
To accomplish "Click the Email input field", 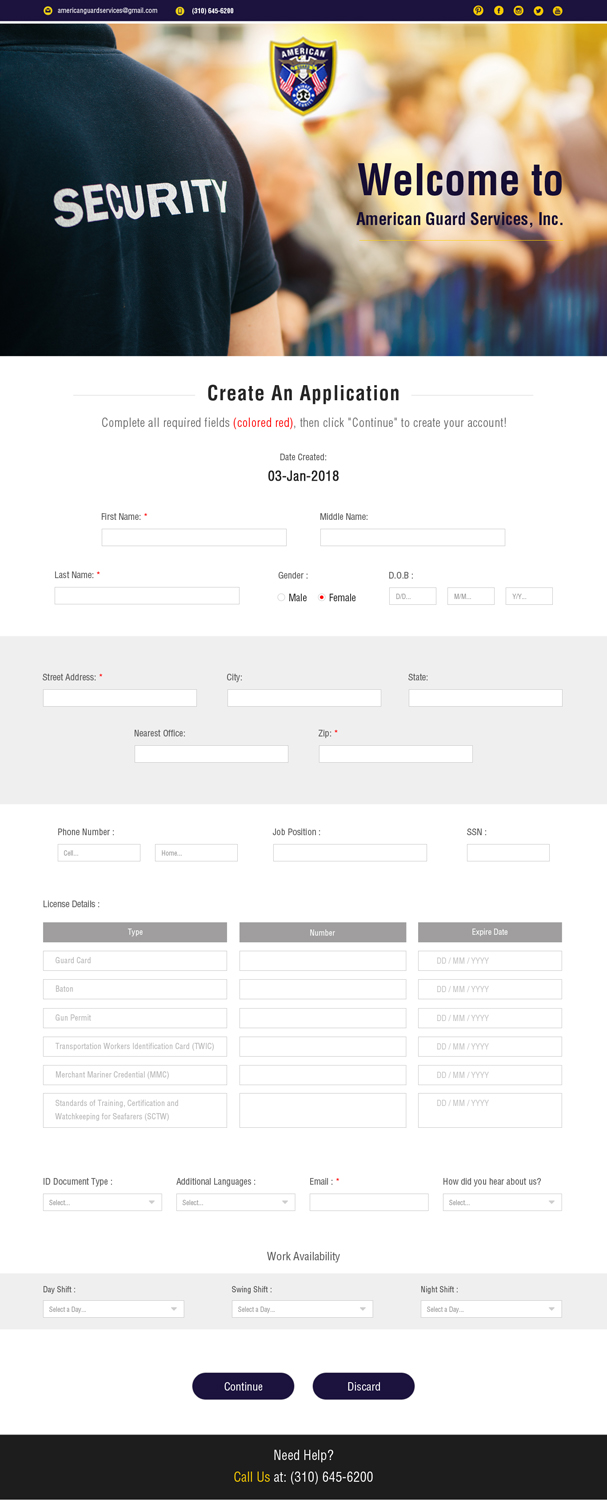I will point(369,1202).
